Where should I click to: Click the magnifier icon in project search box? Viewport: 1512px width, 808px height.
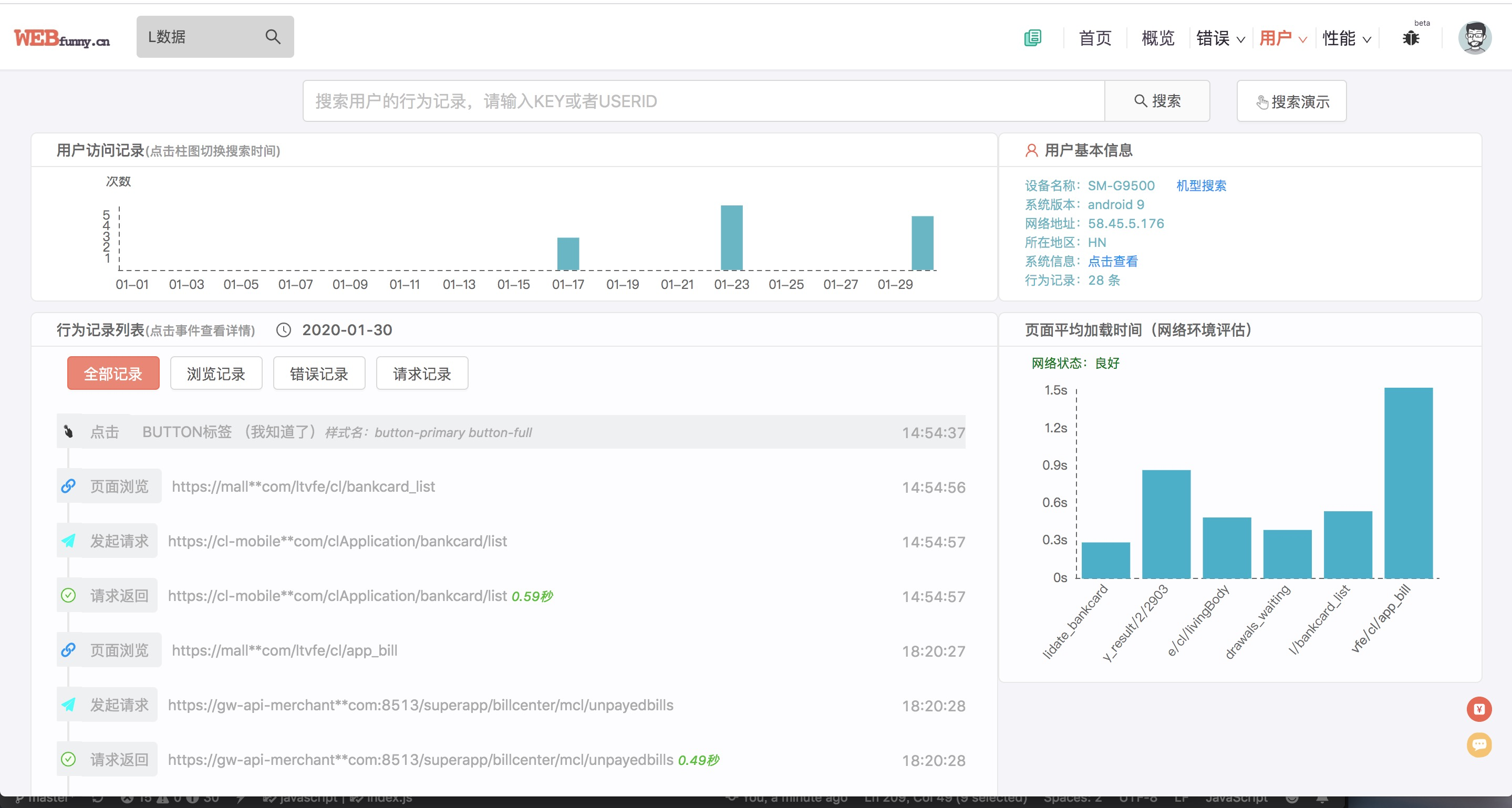(x=272, y=37)
